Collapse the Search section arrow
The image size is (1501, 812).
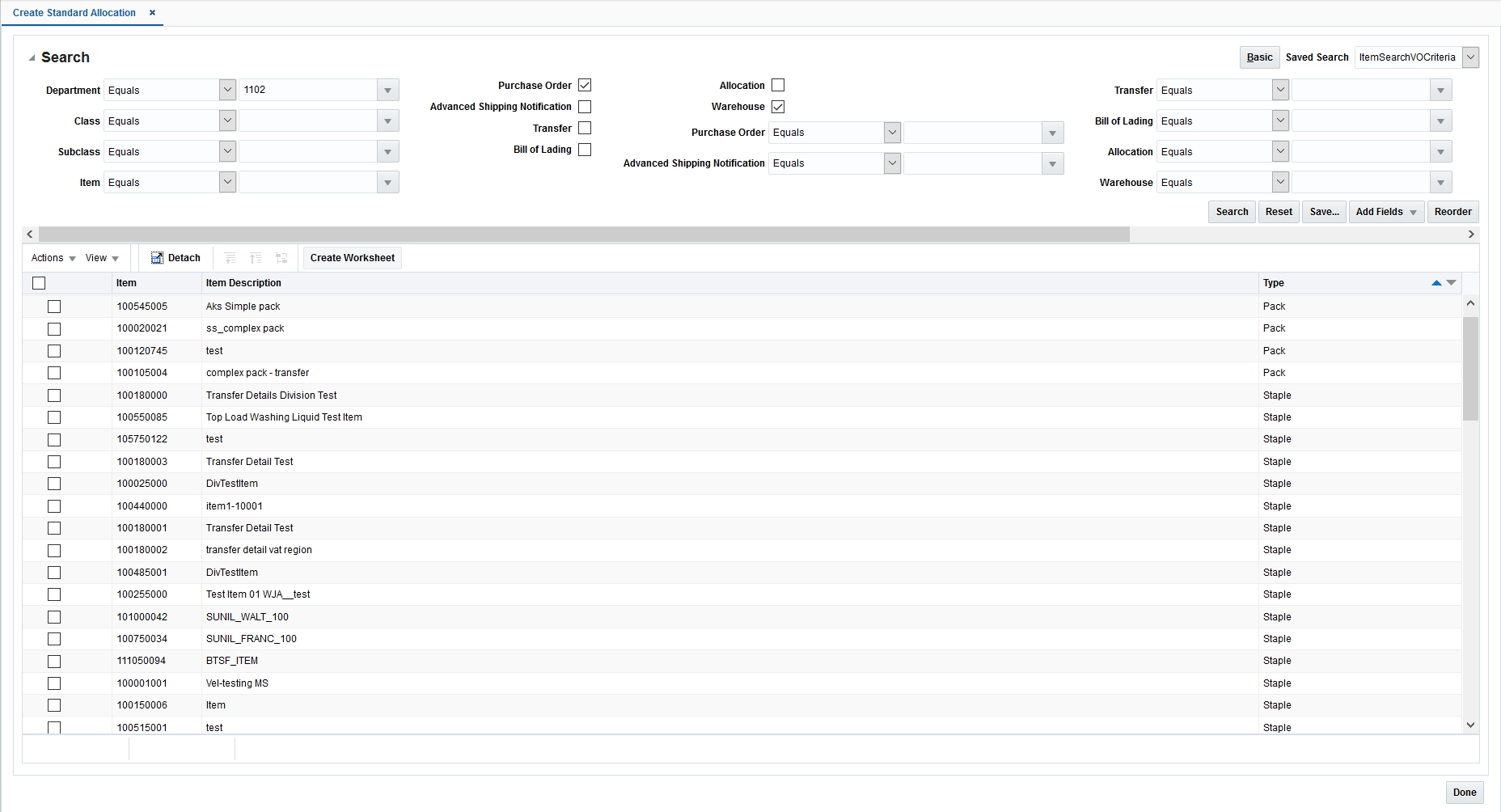coord(32,57)
